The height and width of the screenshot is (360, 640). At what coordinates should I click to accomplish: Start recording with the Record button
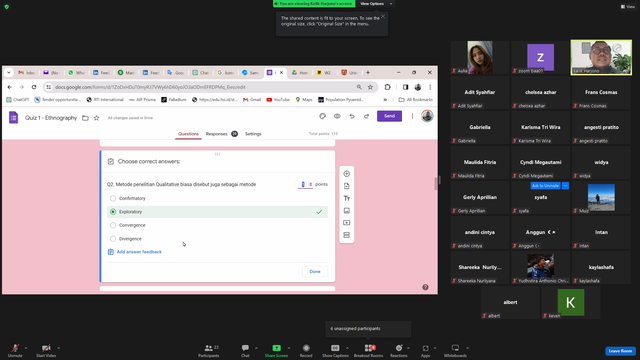(306, 350)
